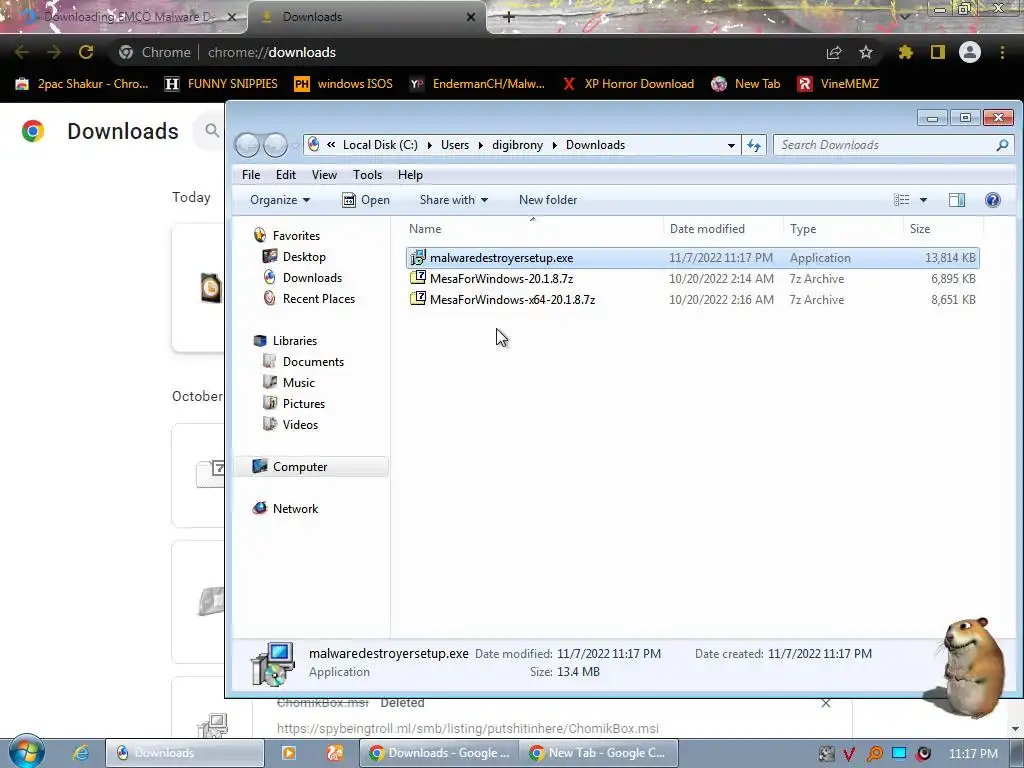Sort by Type column header

tap(844, 229)
